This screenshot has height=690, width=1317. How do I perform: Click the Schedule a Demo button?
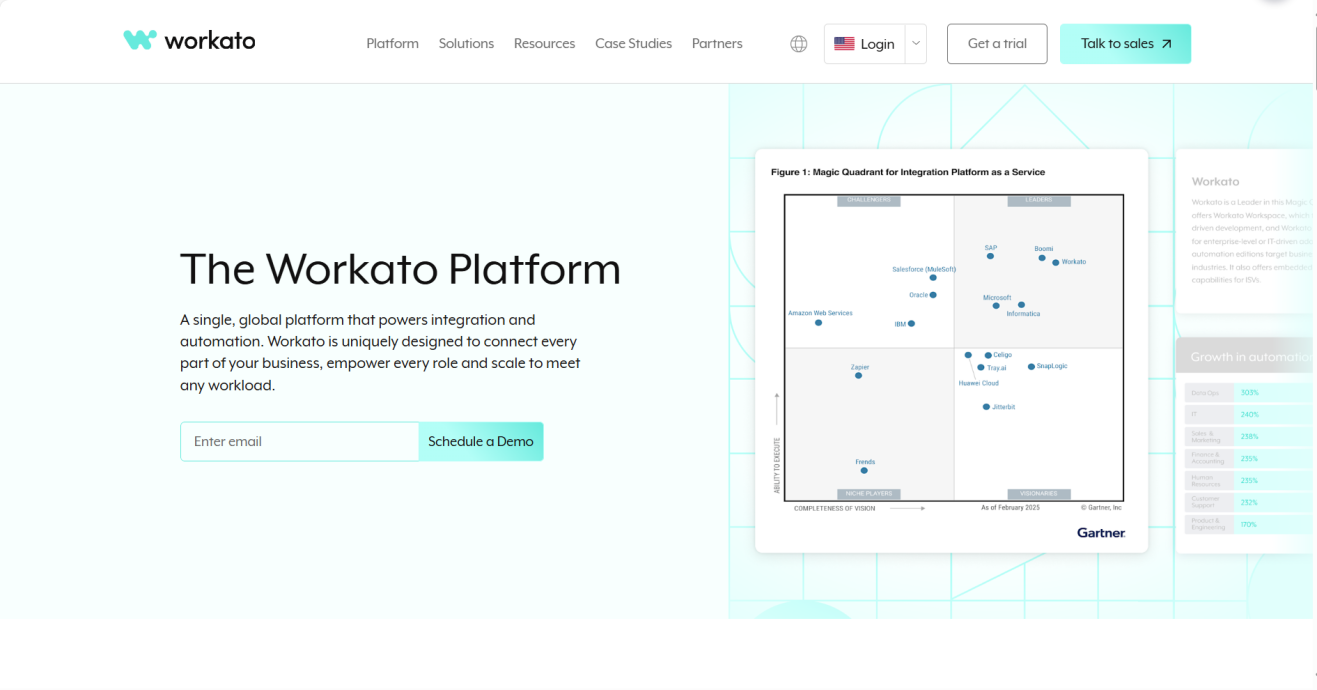pos(481,441)
